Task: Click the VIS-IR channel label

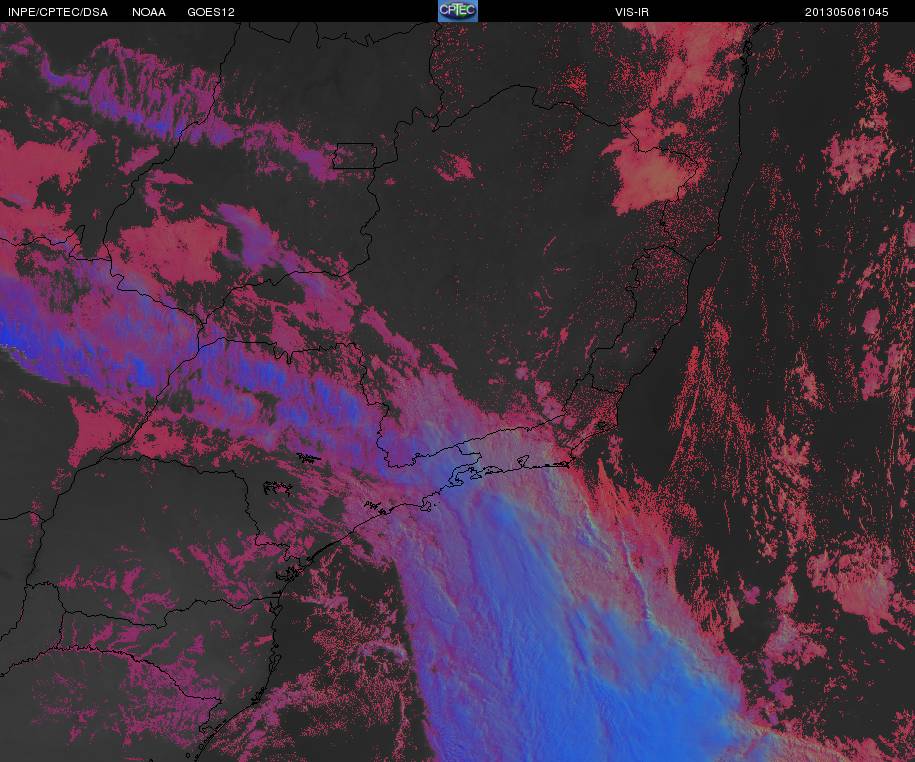Action: coord(632,12)
